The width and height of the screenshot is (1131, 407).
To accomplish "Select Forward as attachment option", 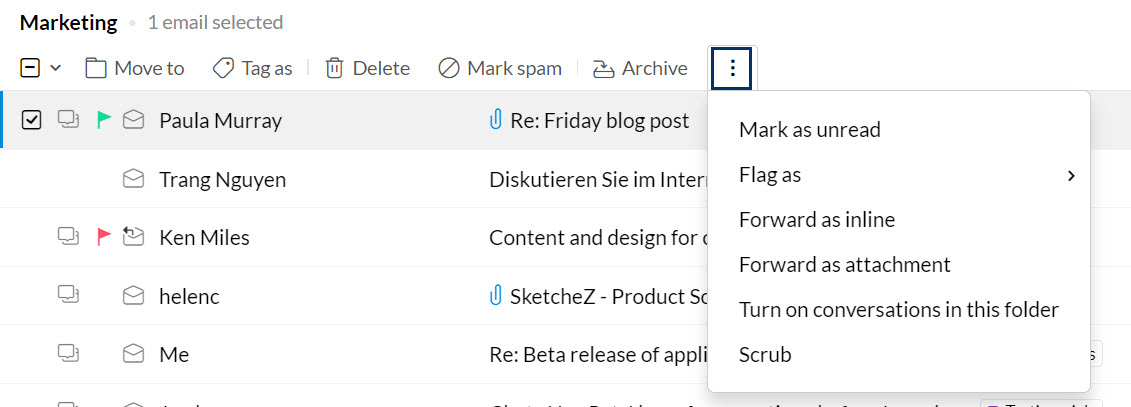I will tap(844, 265).
